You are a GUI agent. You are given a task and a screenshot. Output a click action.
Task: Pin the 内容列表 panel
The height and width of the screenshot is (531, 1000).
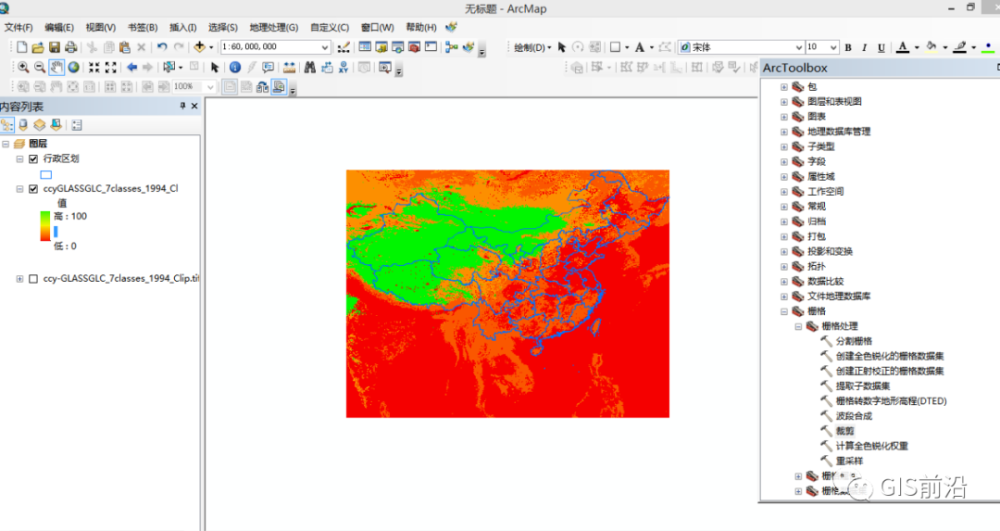point(182,106)
